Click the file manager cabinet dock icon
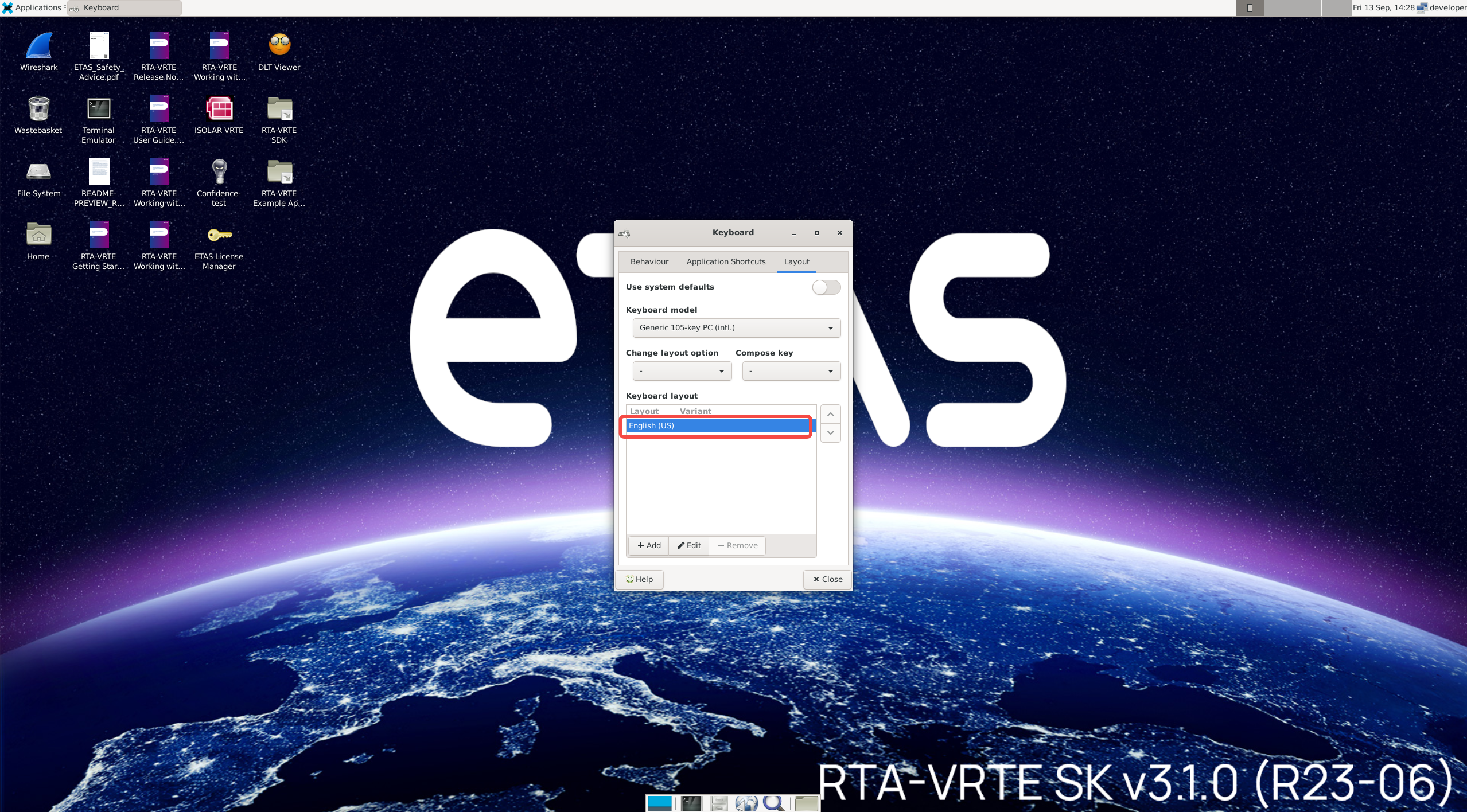 pos(718,803)
